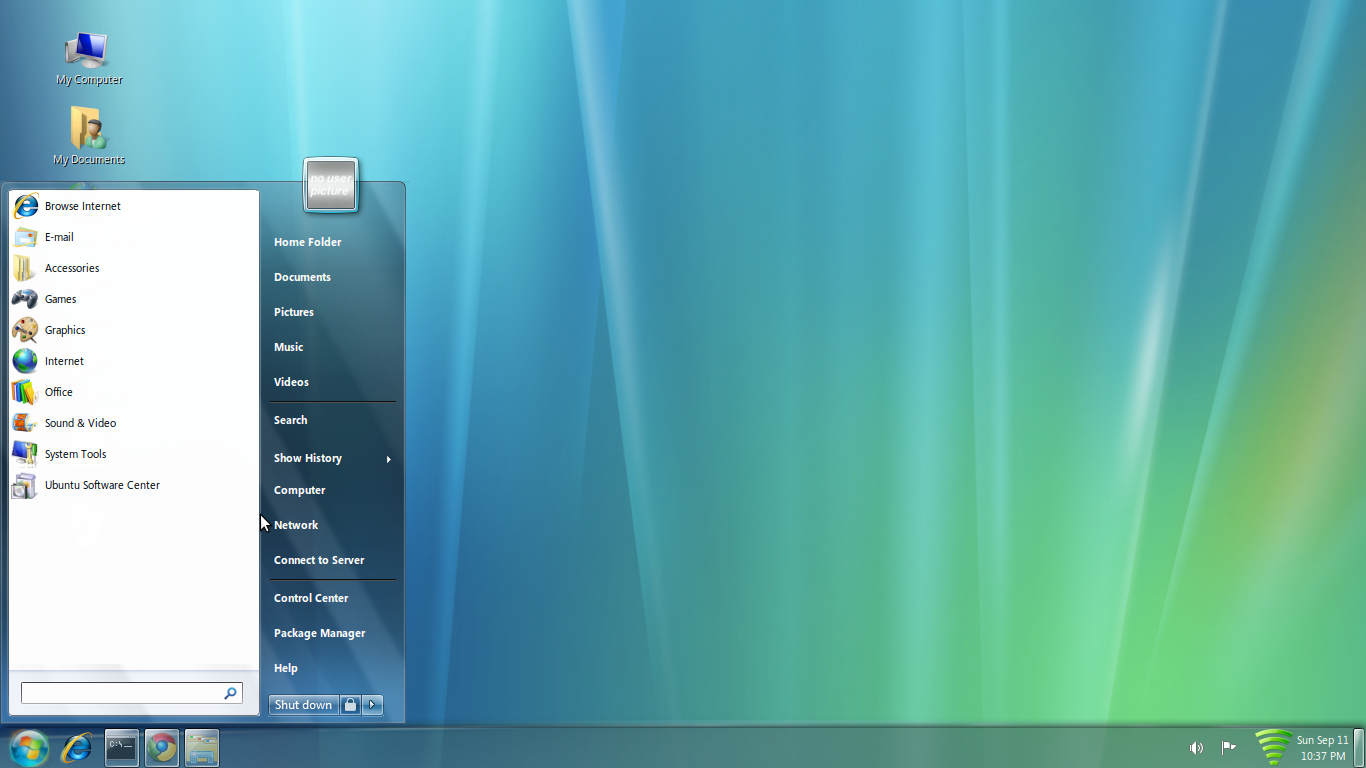Open the Accessories menu category

click(72, 267)
